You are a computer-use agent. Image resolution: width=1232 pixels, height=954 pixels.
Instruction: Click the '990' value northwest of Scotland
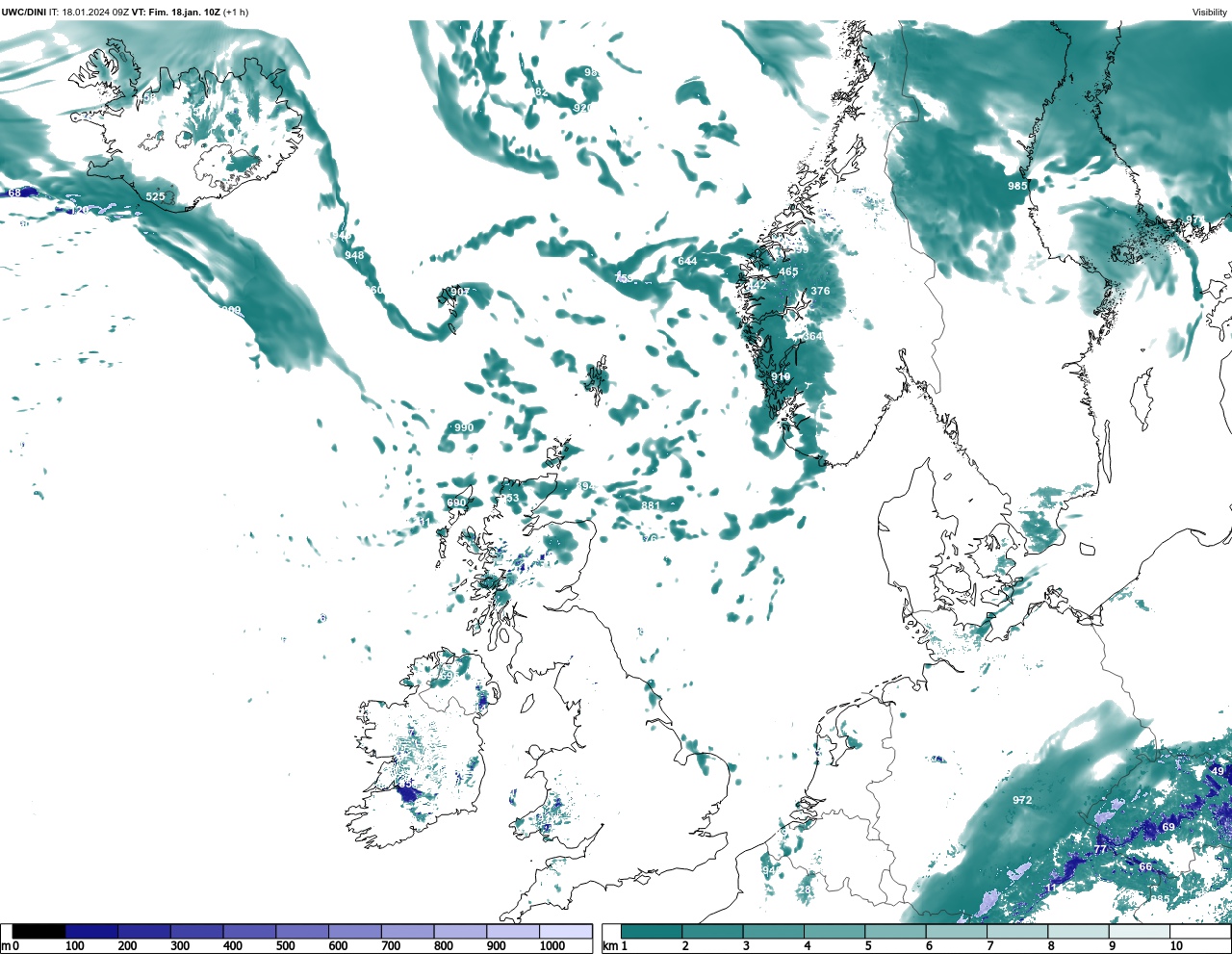[x=464, y=427]
